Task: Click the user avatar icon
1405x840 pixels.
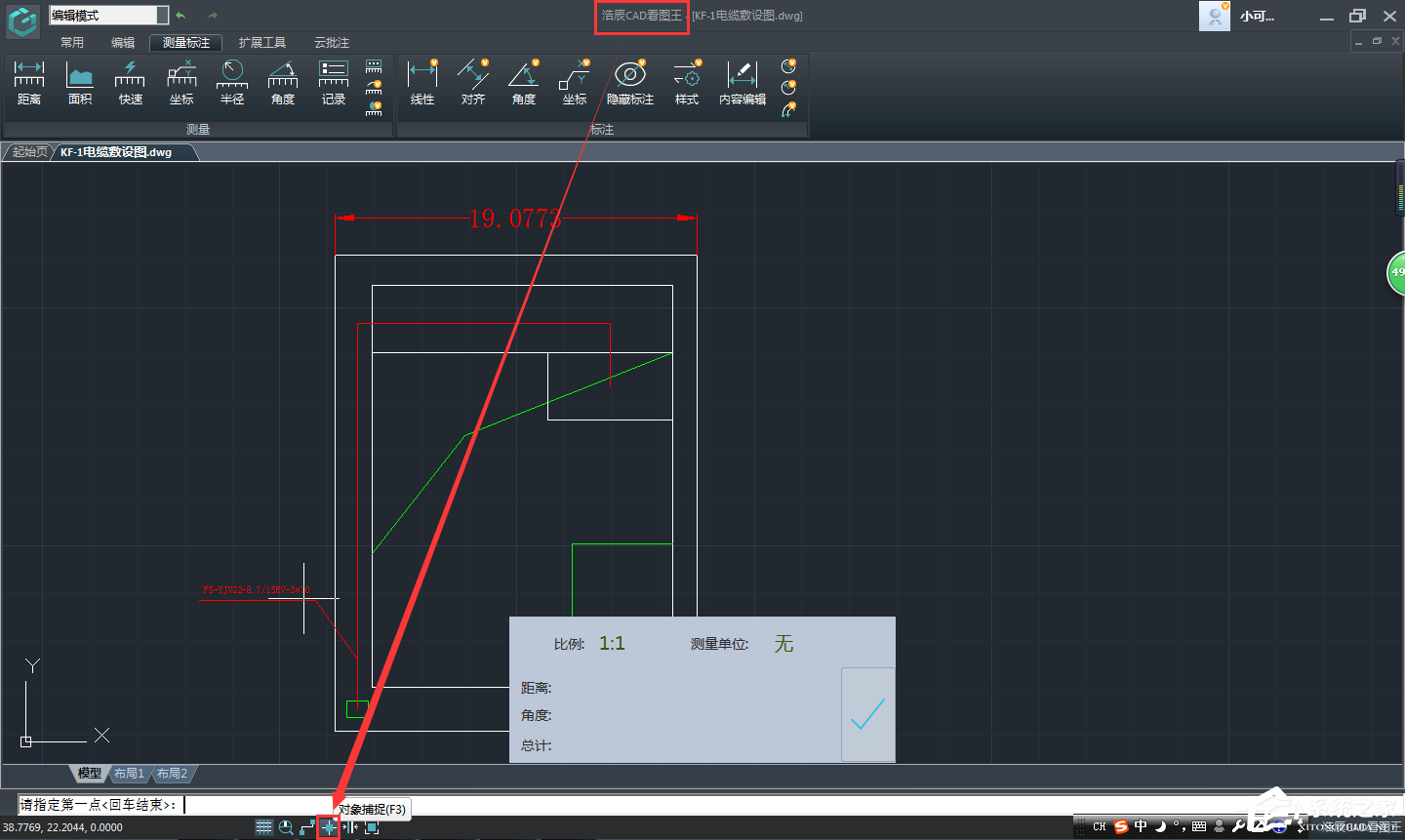Action: (x=1215, y=17)
